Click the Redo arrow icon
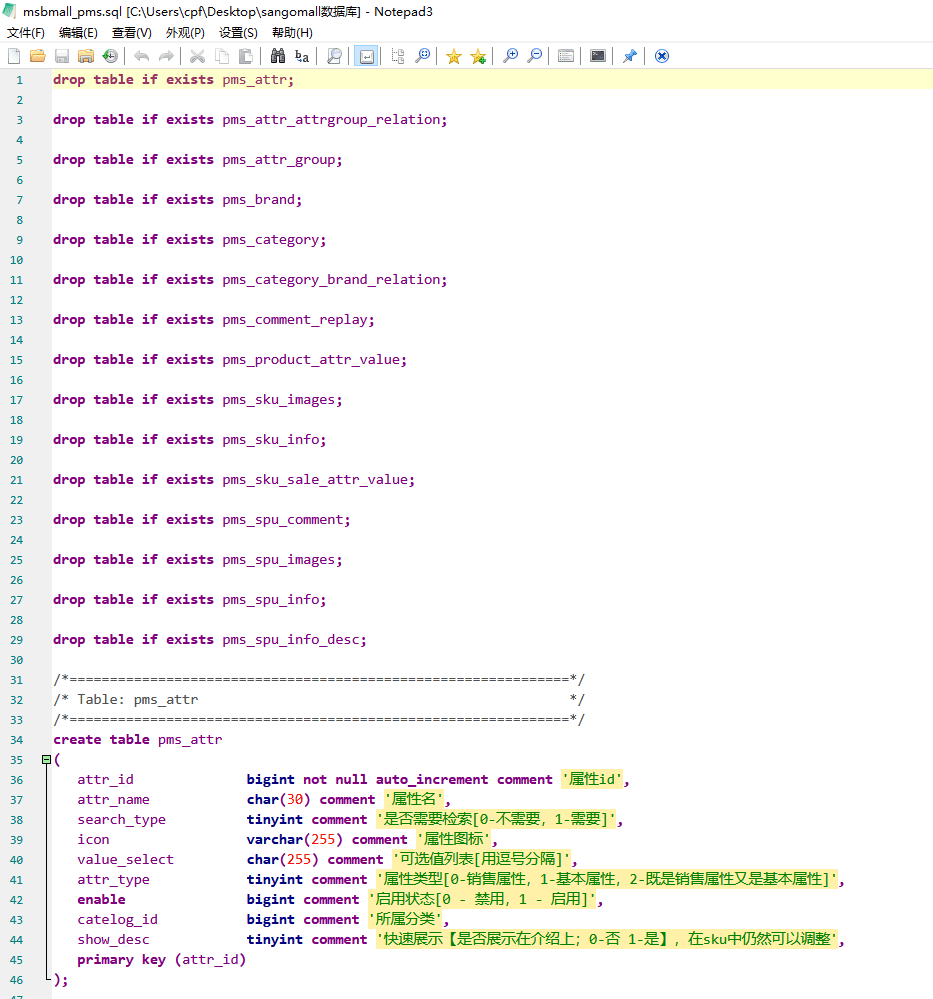 point(166,56)
